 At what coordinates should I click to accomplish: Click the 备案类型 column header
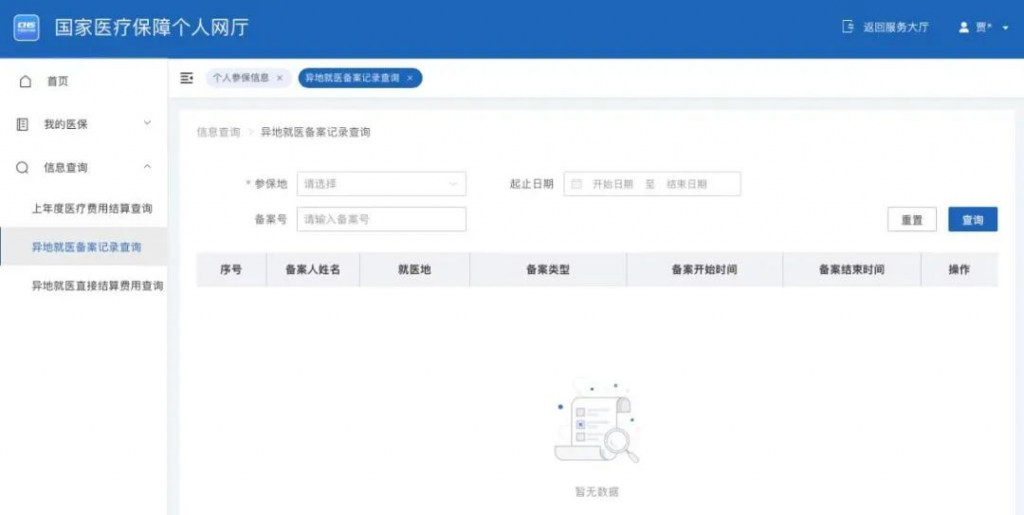[548, 269]
